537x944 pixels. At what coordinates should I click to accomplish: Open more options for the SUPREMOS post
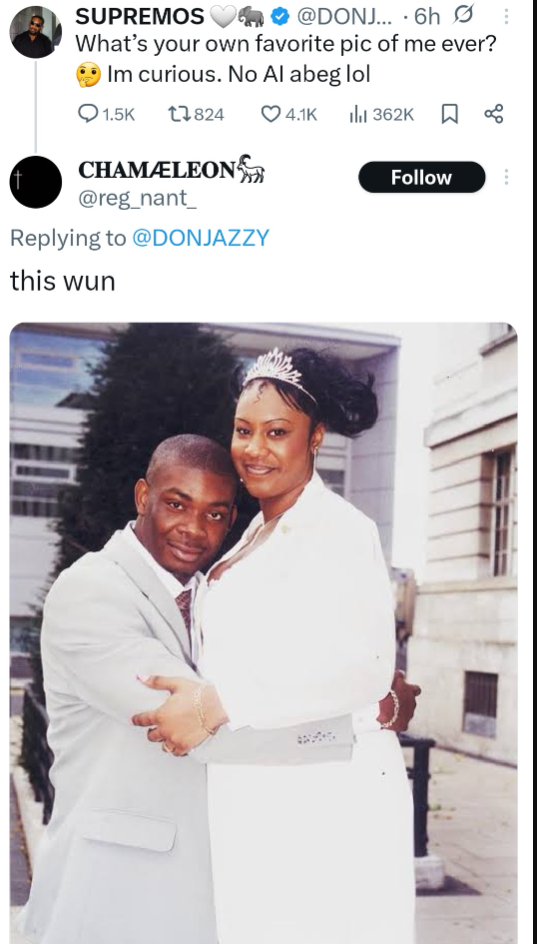506,16
